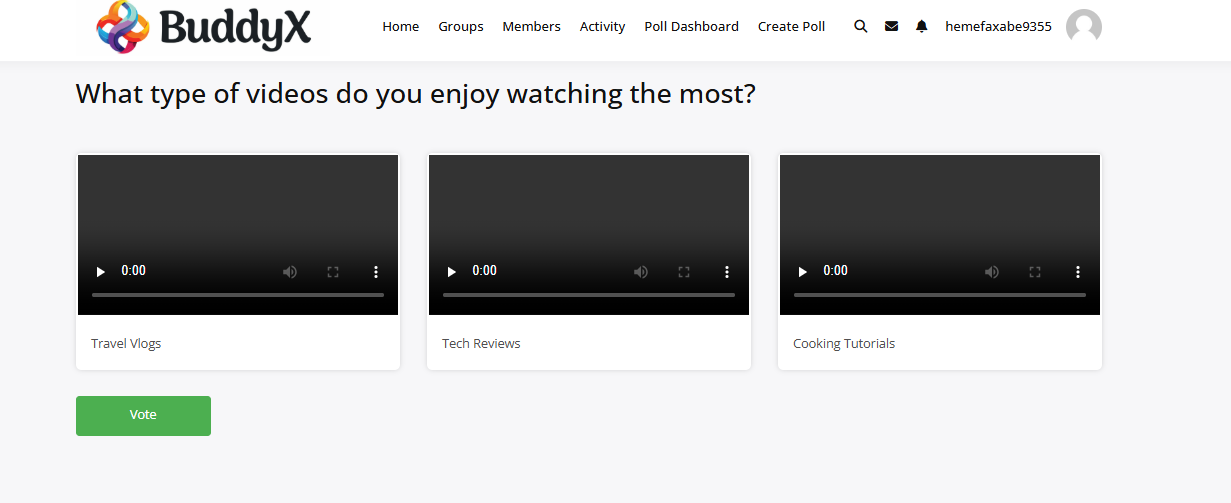The width and height of the screenshot is (1231, 503).
Task: Click the BuddyX logo
Action: point(203,27)
